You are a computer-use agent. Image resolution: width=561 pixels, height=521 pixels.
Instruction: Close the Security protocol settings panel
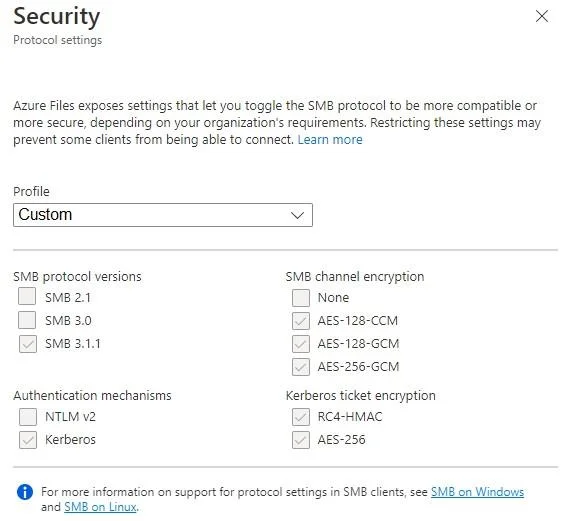tap(542, 16)
